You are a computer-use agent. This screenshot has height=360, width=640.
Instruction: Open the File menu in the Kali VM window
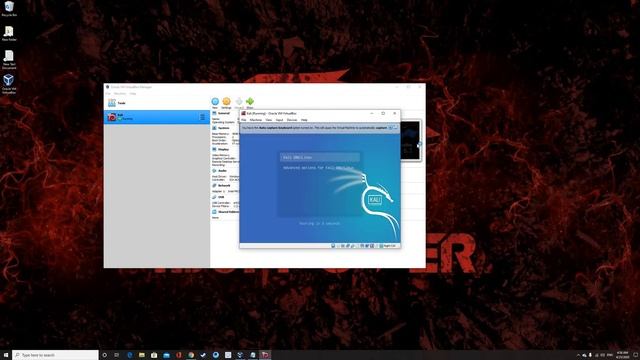(244, 120)
